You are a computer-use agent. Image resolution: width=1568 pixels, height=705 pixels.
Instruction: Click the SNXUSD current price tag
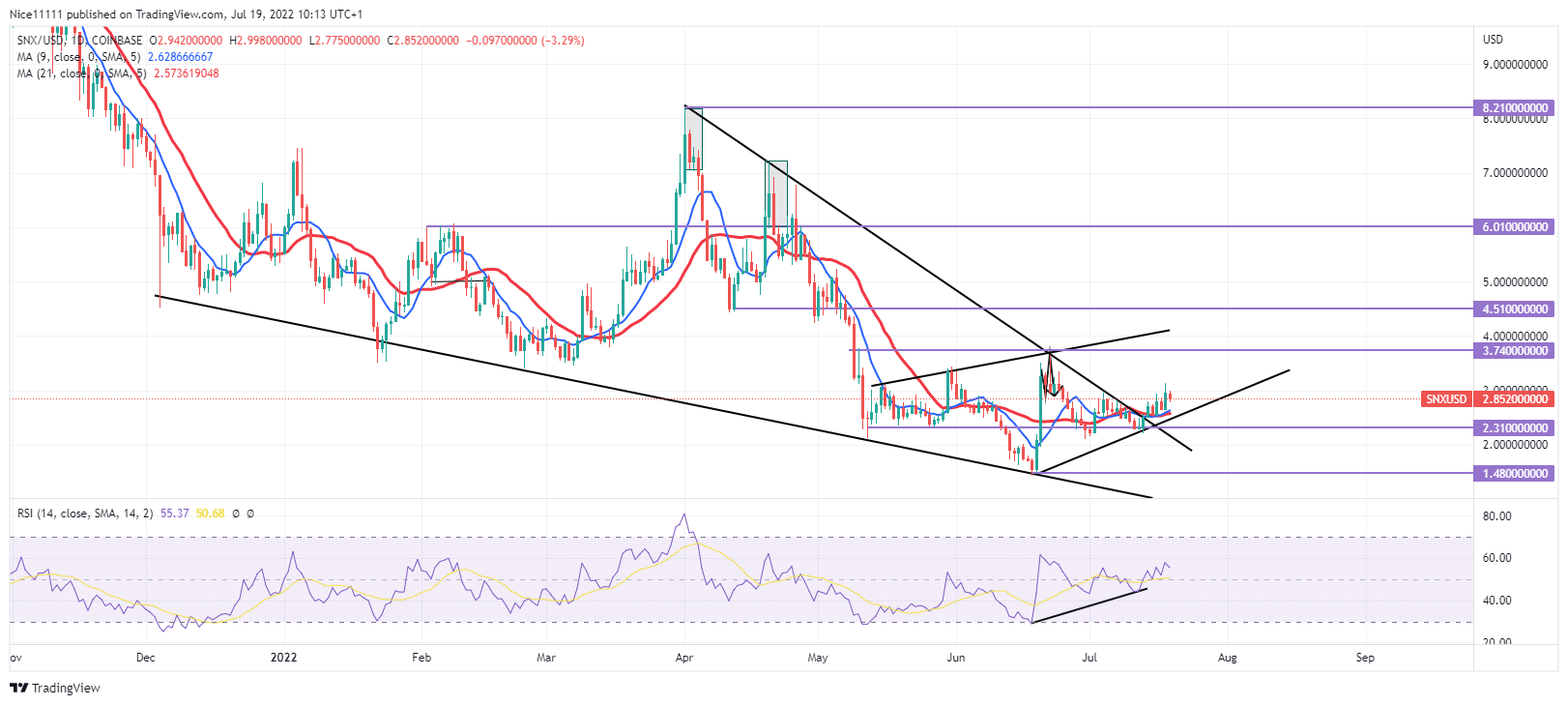point(1447,398)
